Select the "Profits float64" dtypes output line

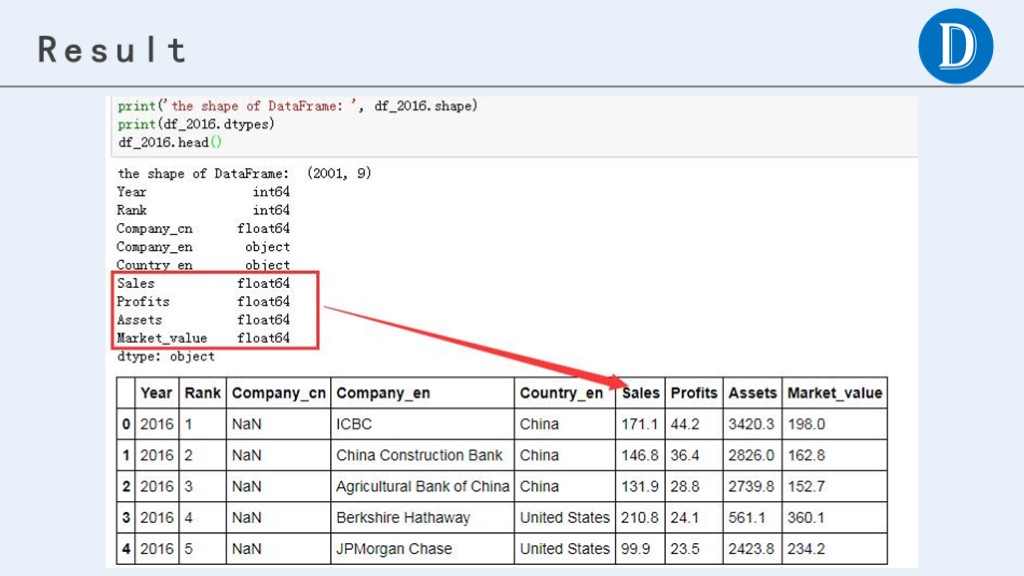pyautogui.click(x=203, y=302)
